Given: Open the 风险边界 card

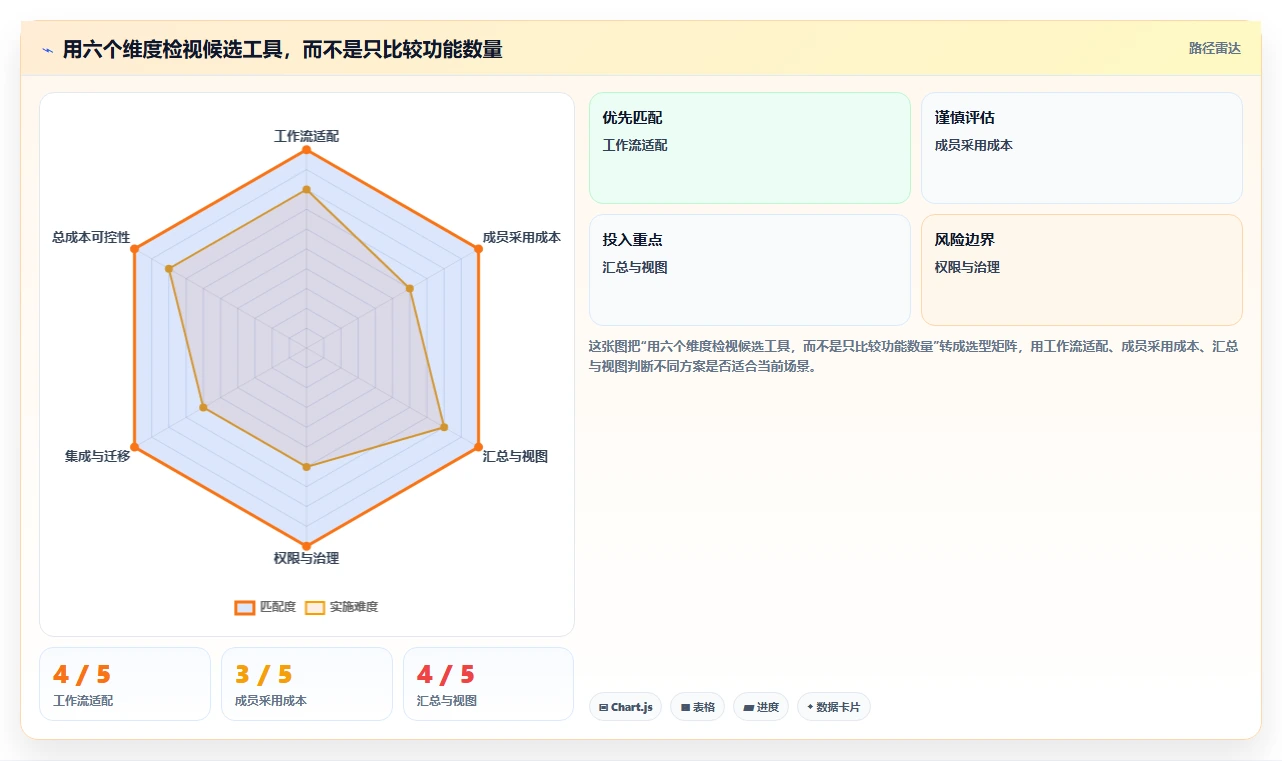Looking at the screenshot, I should click(x=1082, y=270).
